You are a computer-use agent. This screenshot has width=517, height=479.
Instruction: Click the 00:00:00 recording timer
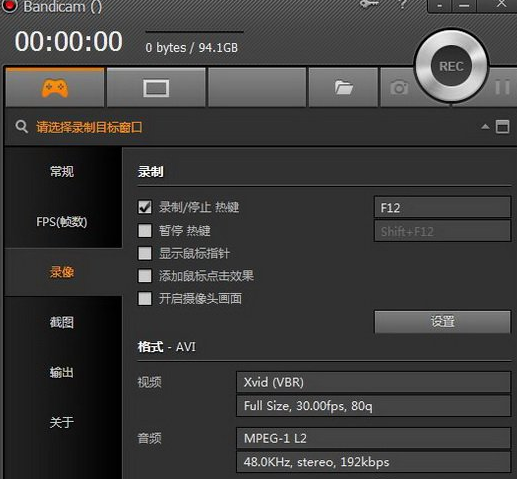pyautogui.click(x=69, y=41)
